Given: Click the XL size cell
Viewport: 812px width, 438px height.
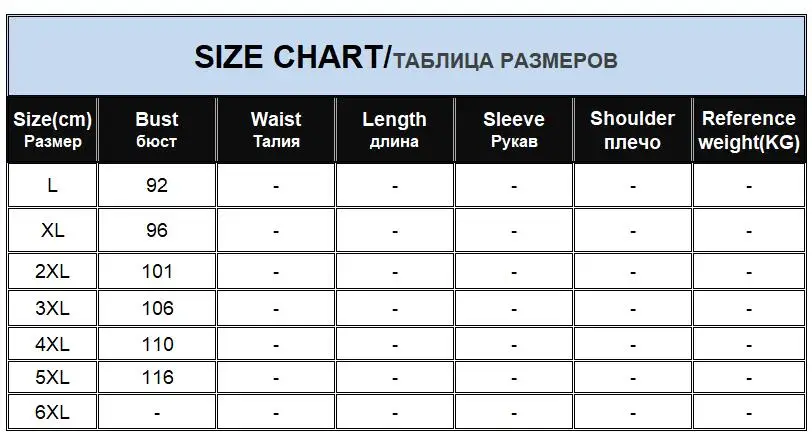Looking at the screenshot, I should tap(52, 230).
